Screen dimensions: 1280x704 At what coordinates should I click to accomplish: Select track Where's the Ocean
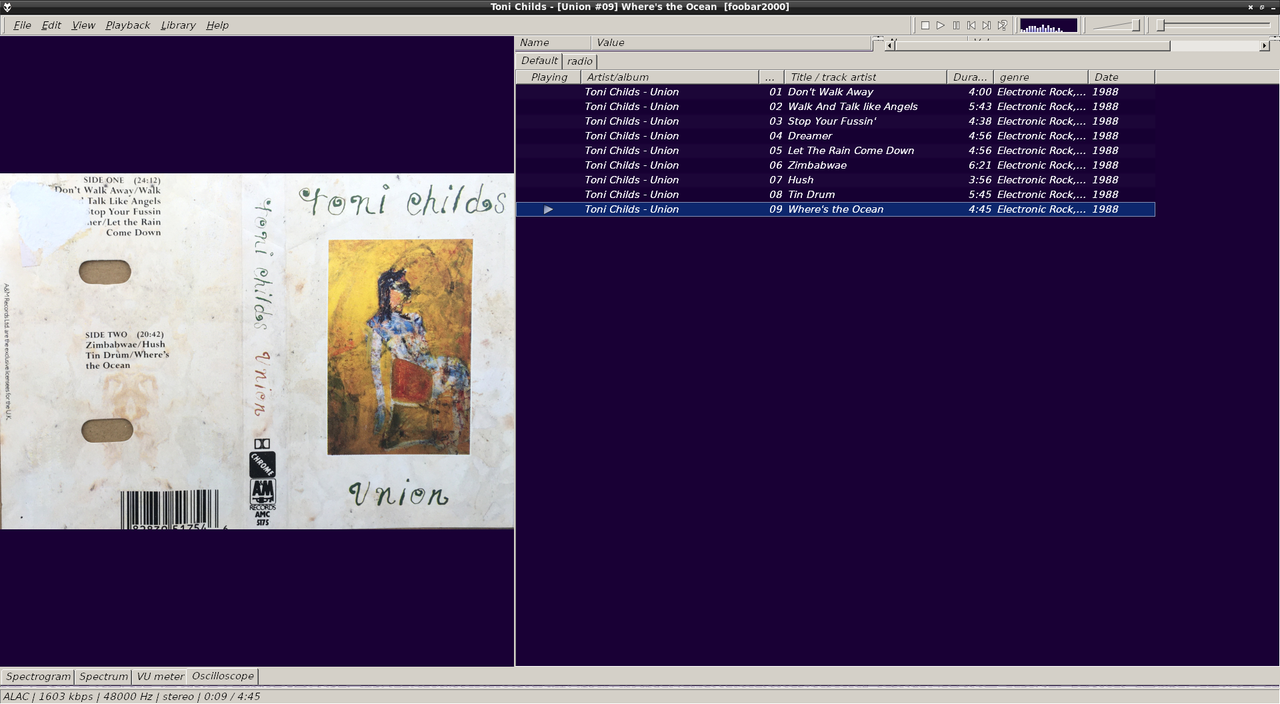[x=835, y=209]
